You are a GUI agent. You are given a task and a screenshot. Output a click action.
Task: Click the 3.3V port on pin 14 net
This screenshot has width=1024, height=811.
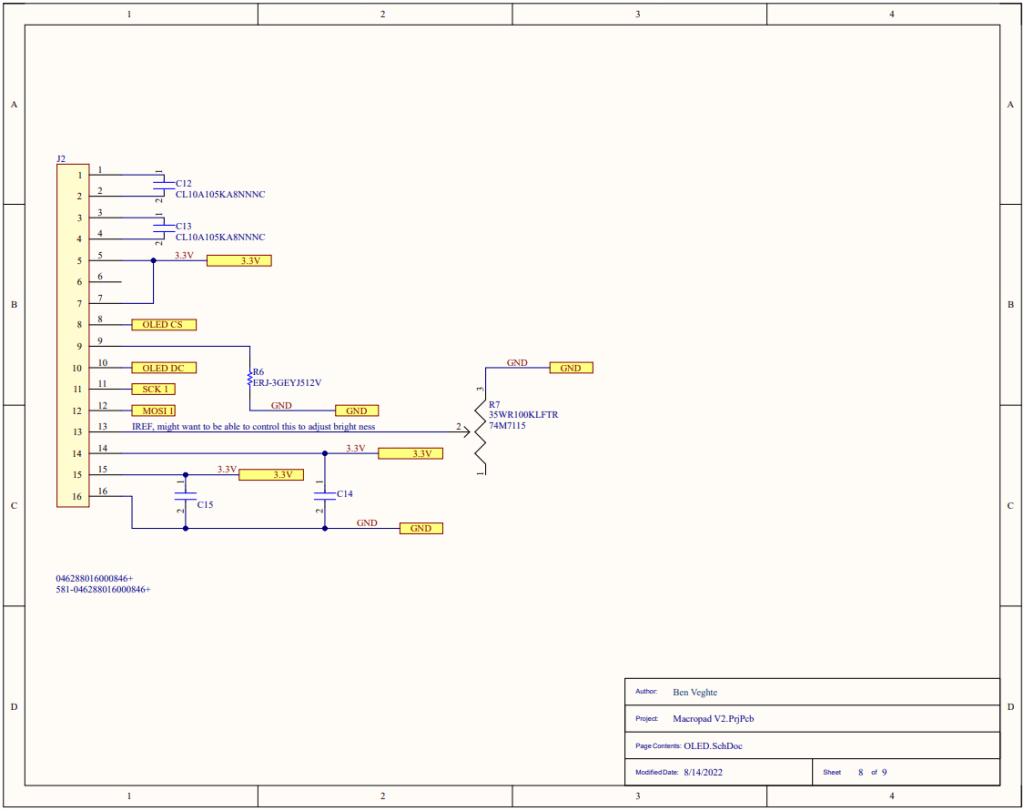pyautogui.click(x=410, y=454)
